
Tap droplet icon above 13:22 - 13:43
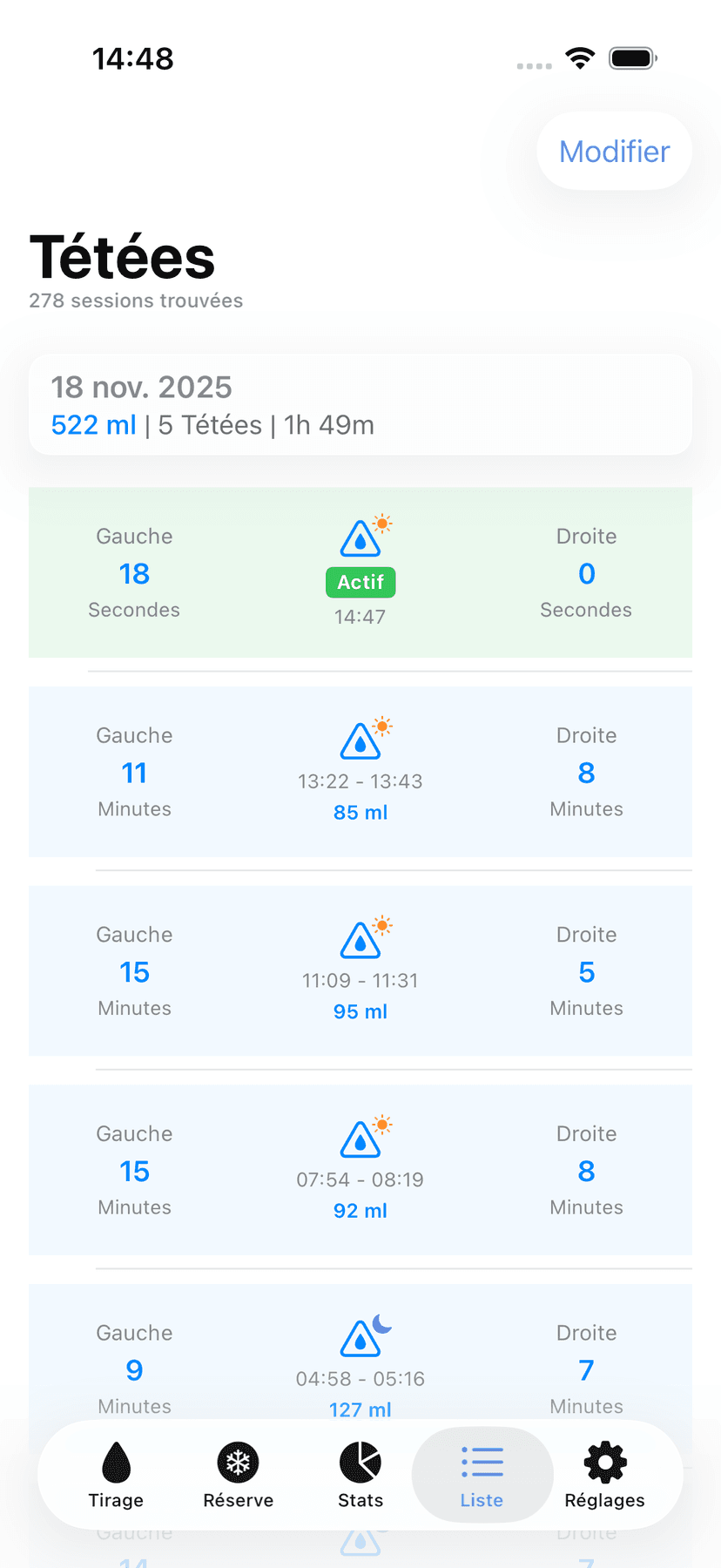[x=360, y=742]
